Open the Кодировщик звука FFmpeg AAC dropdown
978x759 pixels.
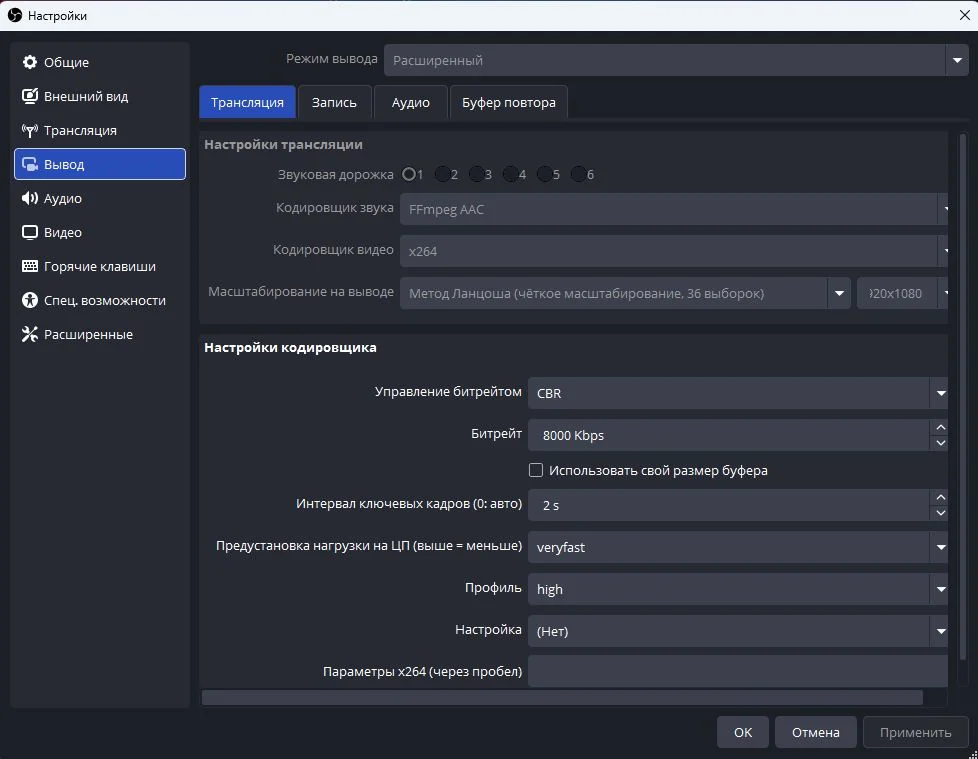click(674, 210)
